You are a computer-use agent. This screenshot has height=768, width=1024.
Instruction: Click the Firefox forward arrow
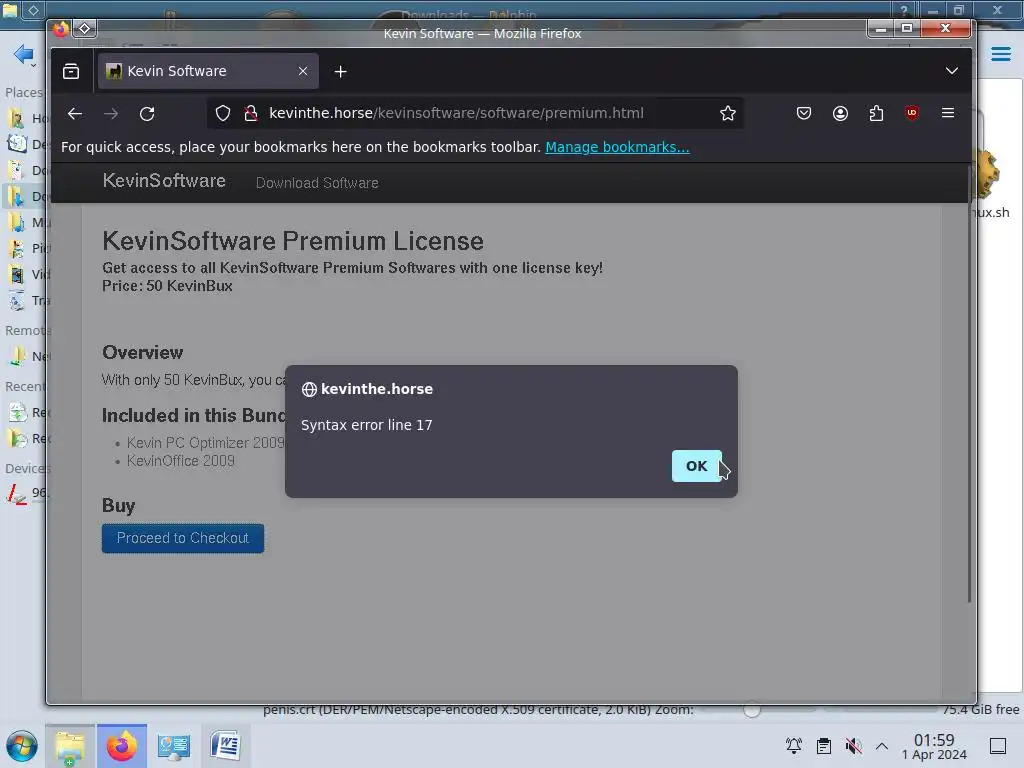tap(111, 114)
